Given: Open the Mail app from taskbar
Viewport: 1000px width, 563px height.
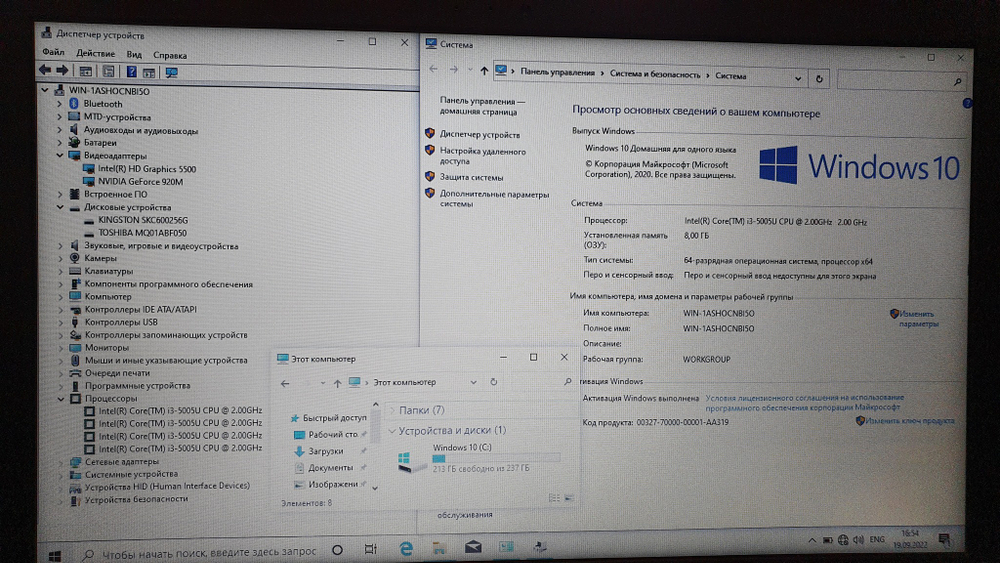Looking at the screenshot, I should pyautogui.click(x=473, y=547).
